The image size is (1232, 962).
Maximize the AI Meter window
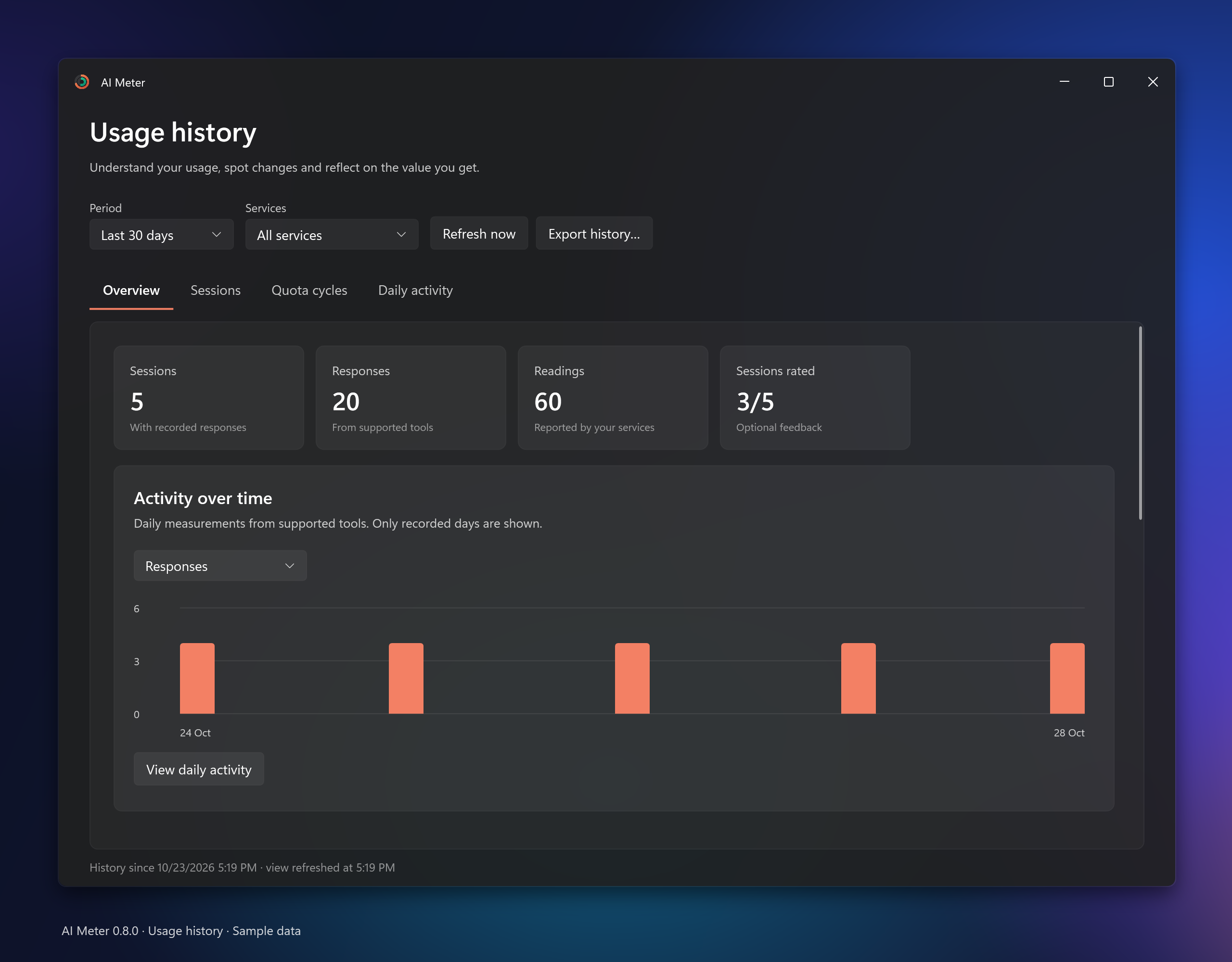(1108, 82)
